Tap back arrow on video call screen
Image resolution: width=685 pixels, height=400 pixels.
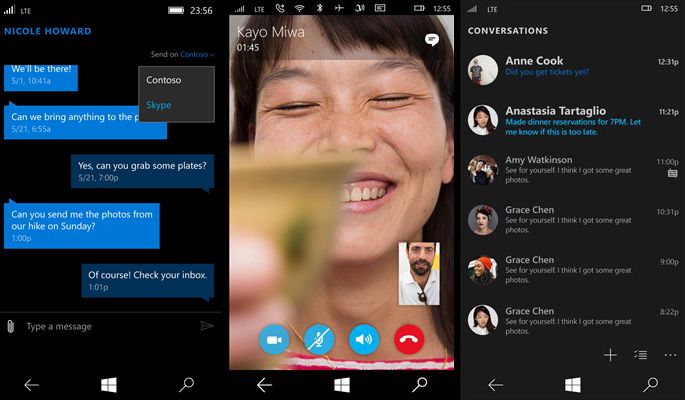click(264, 385)
